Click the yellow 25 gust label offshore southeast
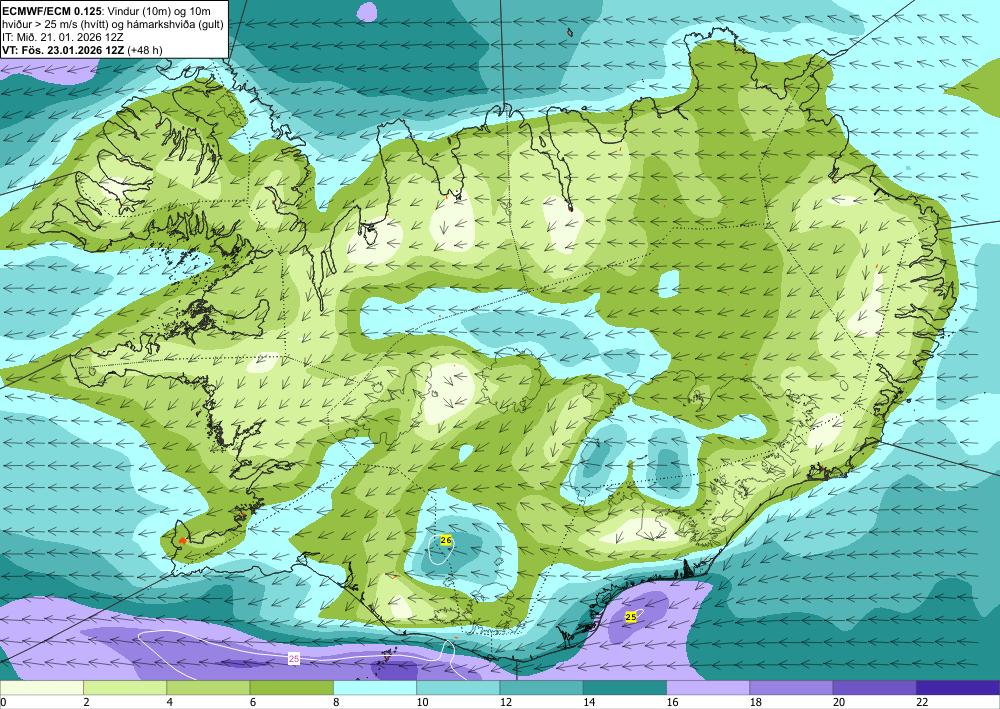Screen dimensions: 1000x709 coord(631,617)
